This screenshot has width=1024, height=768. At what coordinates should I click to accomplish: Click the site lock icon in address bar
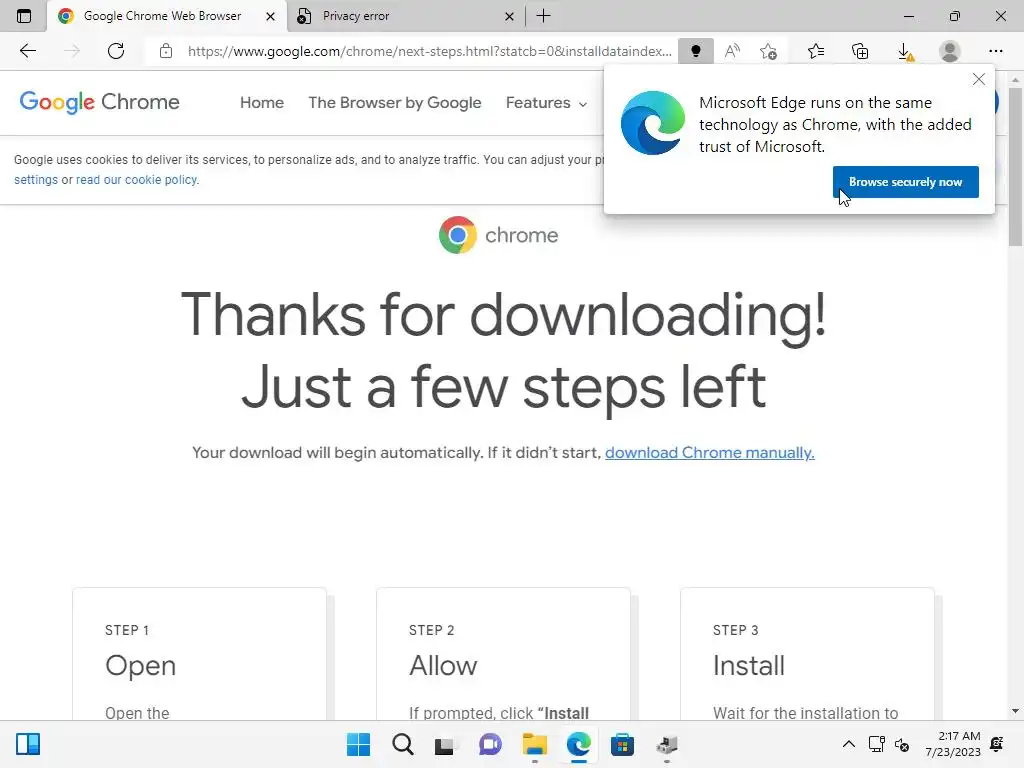click(x=166, y=51)
